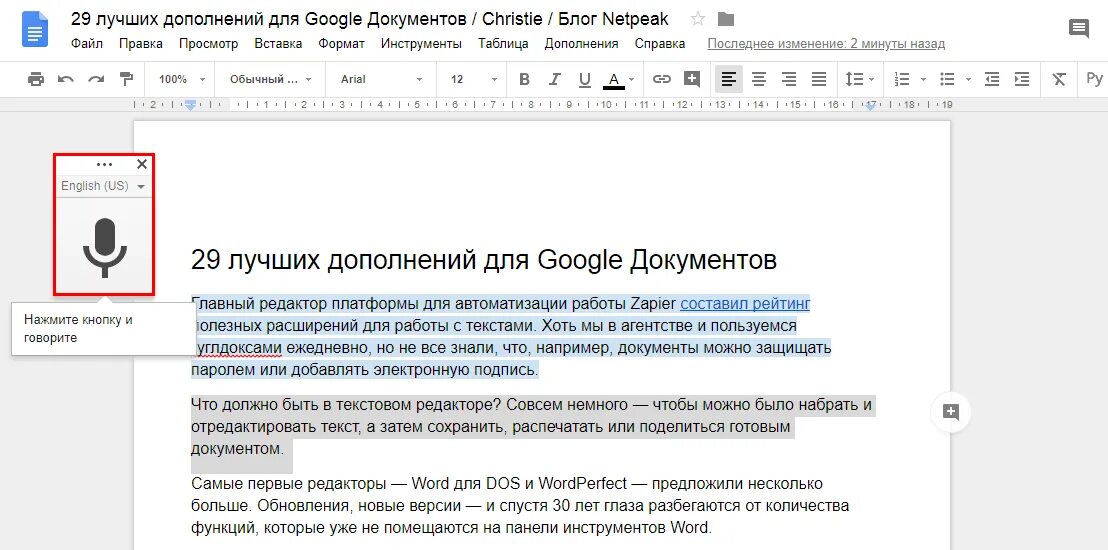Viewport: 1108px width, 550px height.
Task: Insert a link icon
Action: pyautogui.click(x=661, y=79)
